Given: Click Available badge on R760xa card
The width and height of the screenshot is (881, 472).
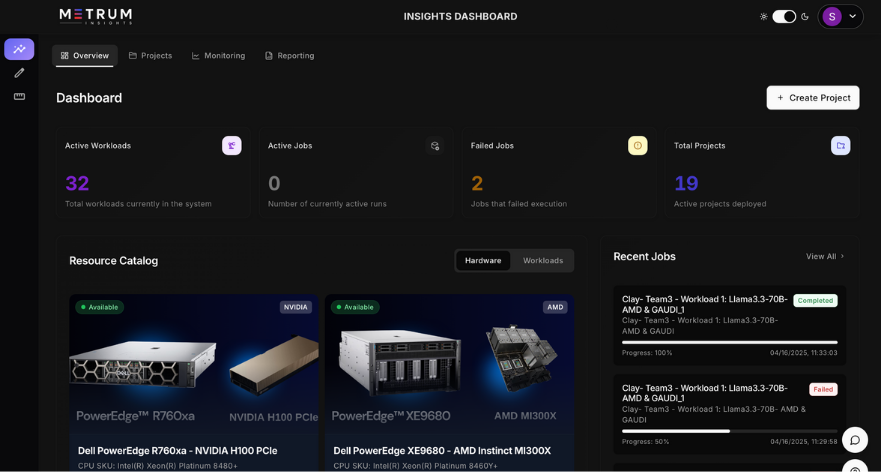Looking at the screenshot, I should point(99,307).
